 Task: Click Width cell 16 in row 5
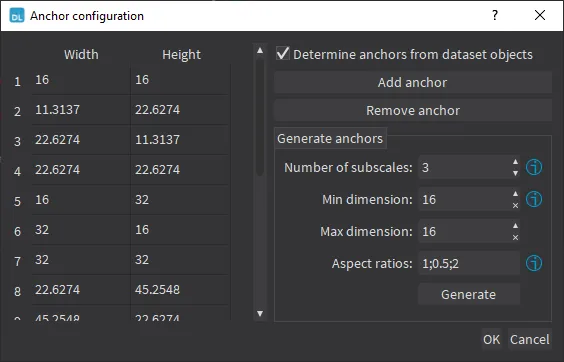[81, 200]
